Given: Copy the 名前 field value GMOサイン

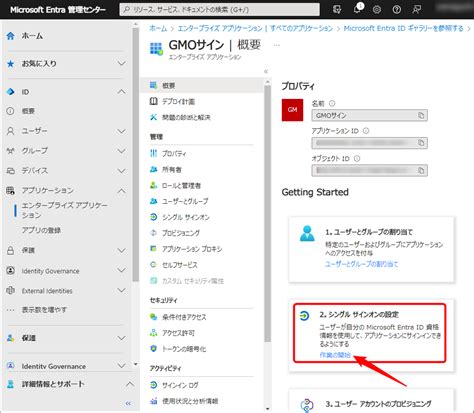Looking at the screenshot, I should pos(421,115).
